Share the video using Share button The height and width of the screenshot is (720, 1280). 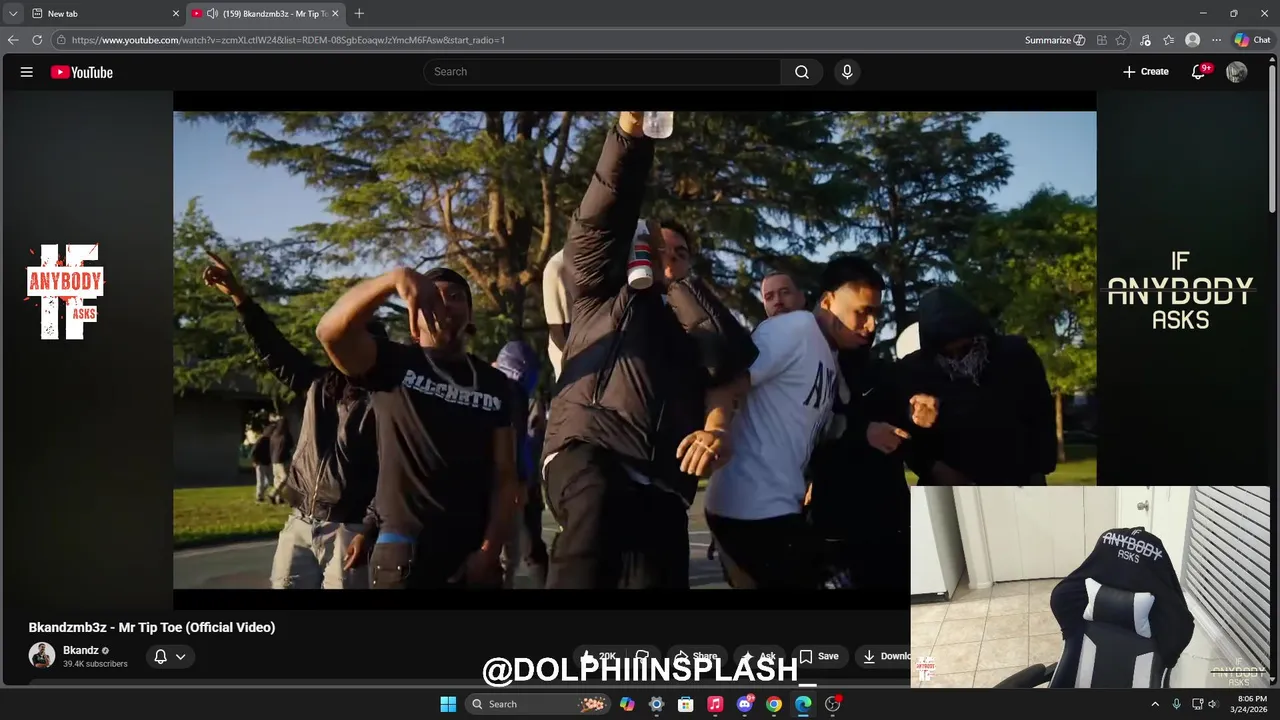[696, 656]
